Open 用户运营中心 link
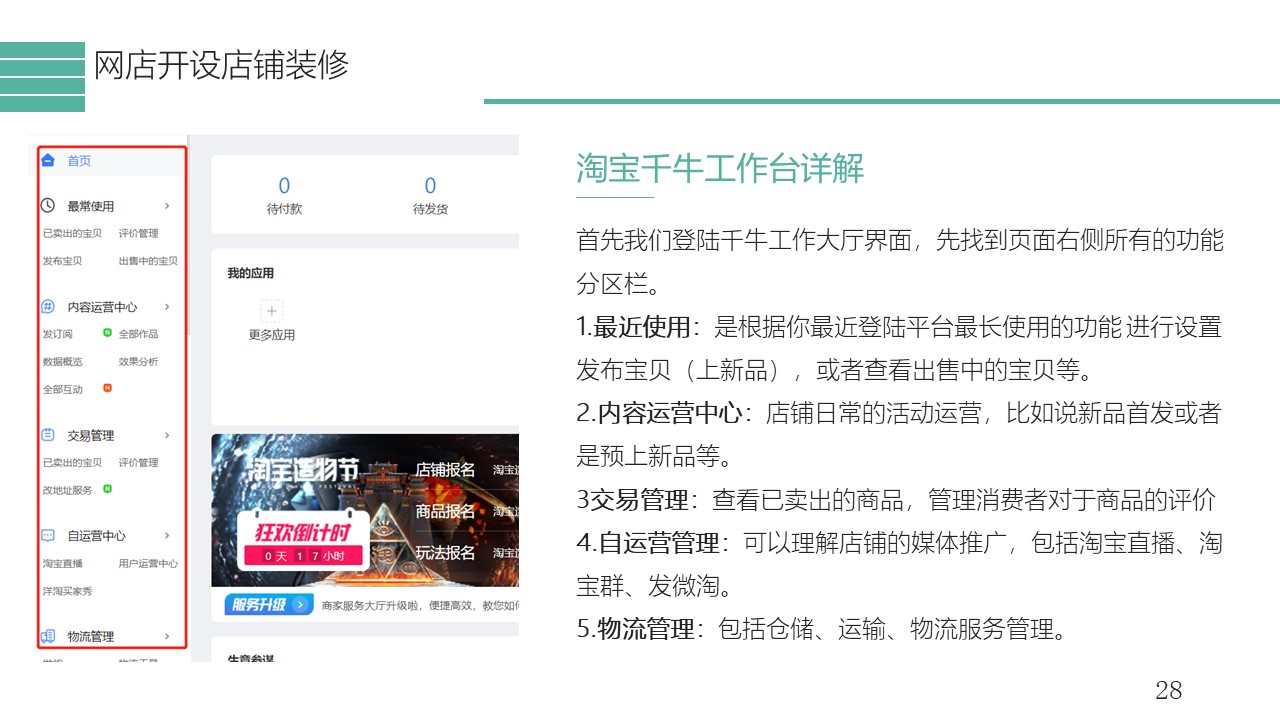This screenshot has width=1280, height=720. pos(148,563)
